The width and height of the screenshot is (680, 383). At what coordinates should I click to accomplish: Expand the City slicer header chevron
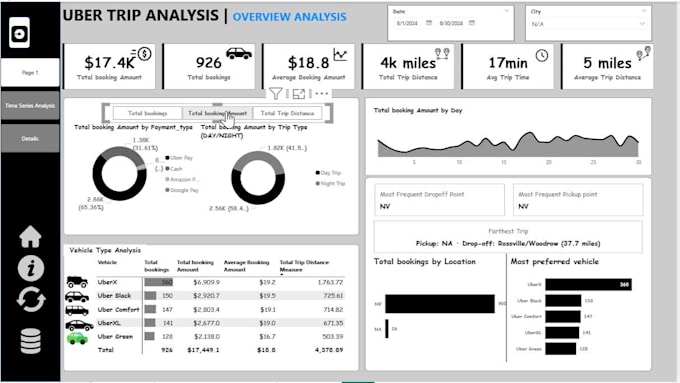[644, 11]
